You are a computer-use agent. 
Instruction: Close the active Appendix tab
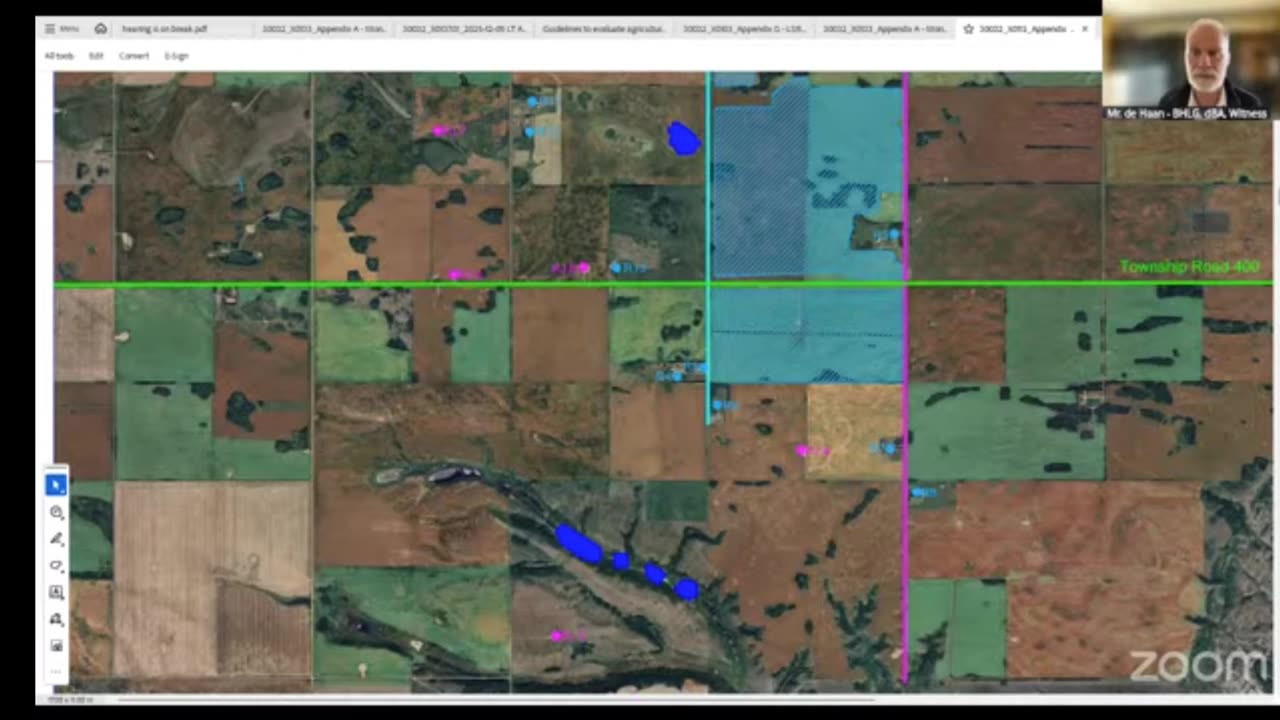[x=1085, y=29]
